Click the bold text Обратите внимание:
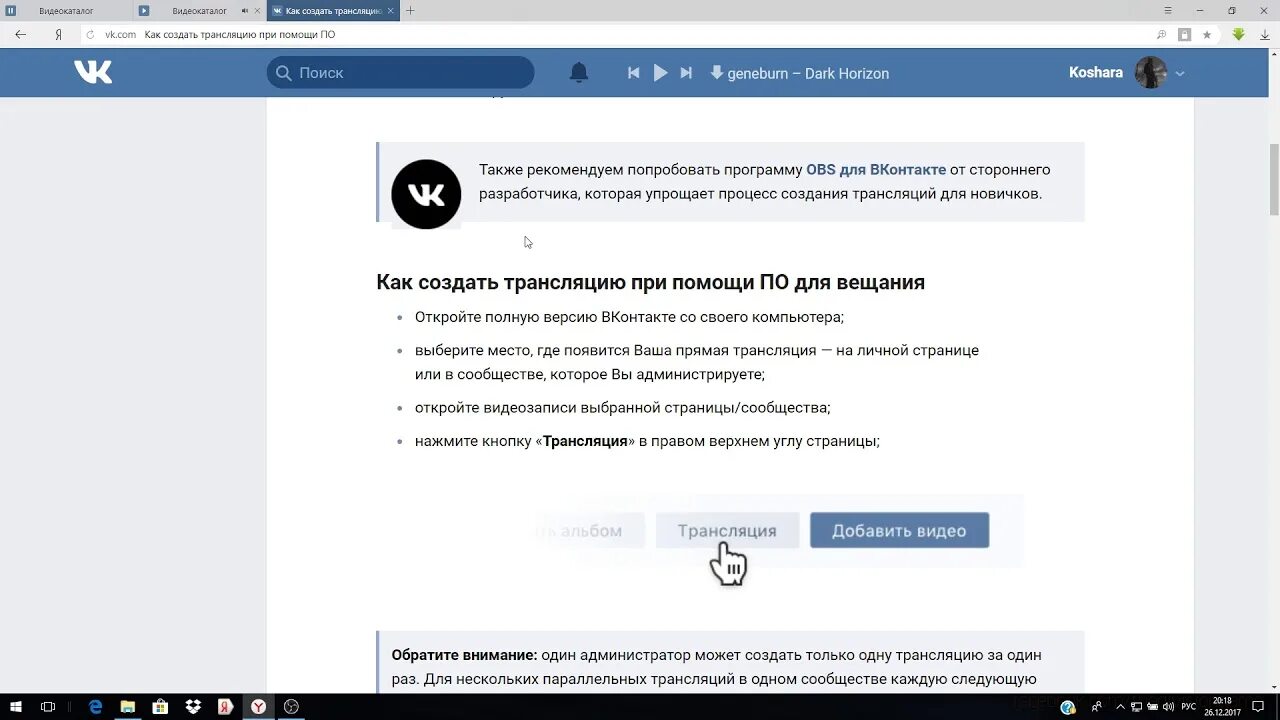 coord(464,655)
